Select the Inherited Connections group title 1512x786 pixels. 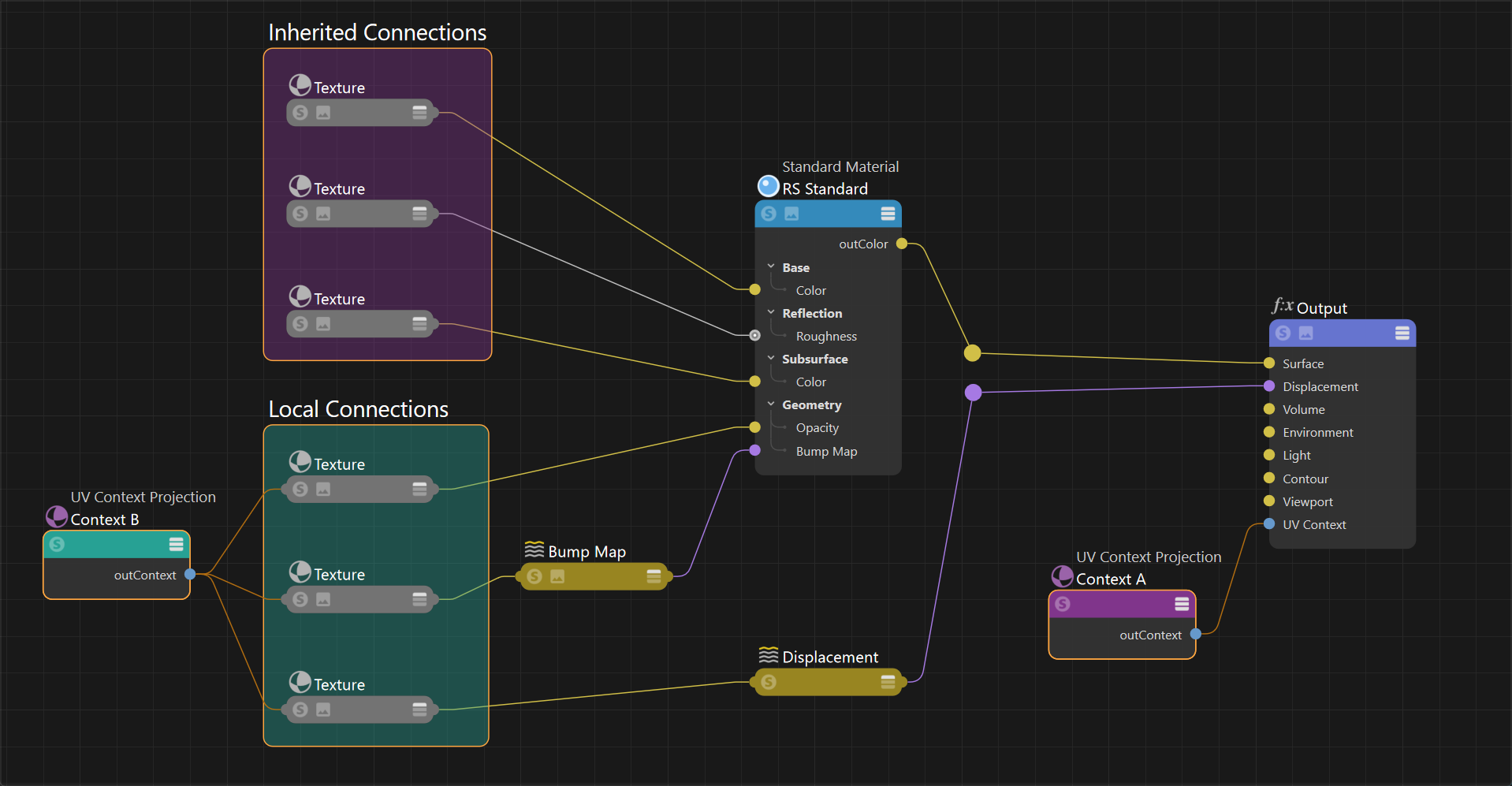377,32
